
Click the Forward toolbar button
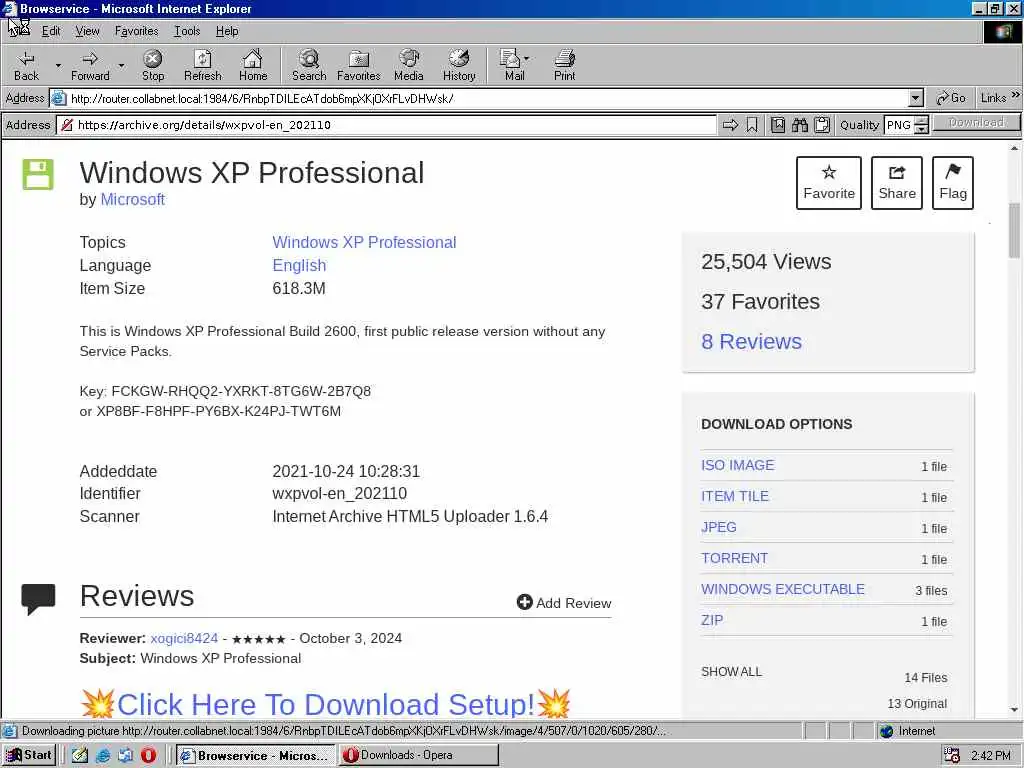click(x=90, y=65)
